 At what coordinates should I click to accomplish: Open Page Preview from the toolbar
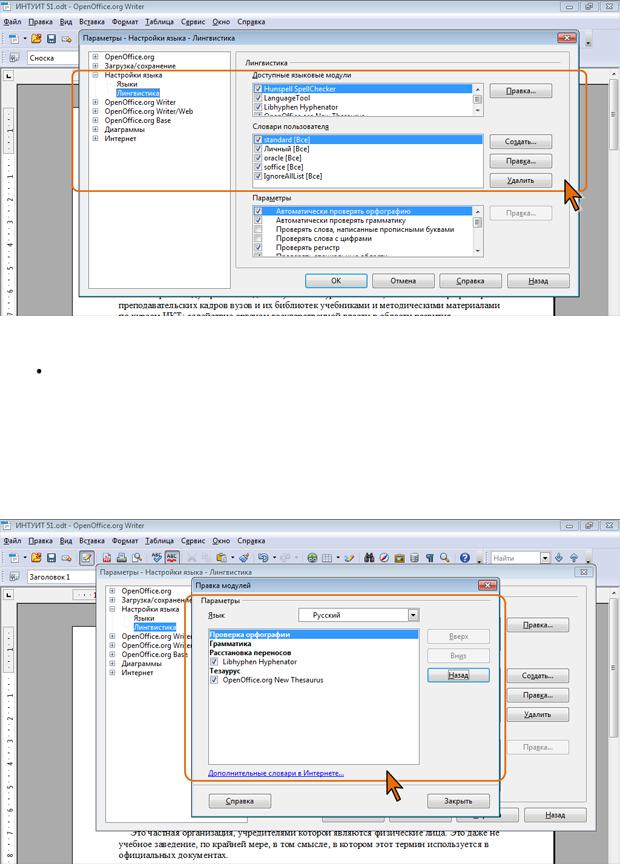pos(137,558)
